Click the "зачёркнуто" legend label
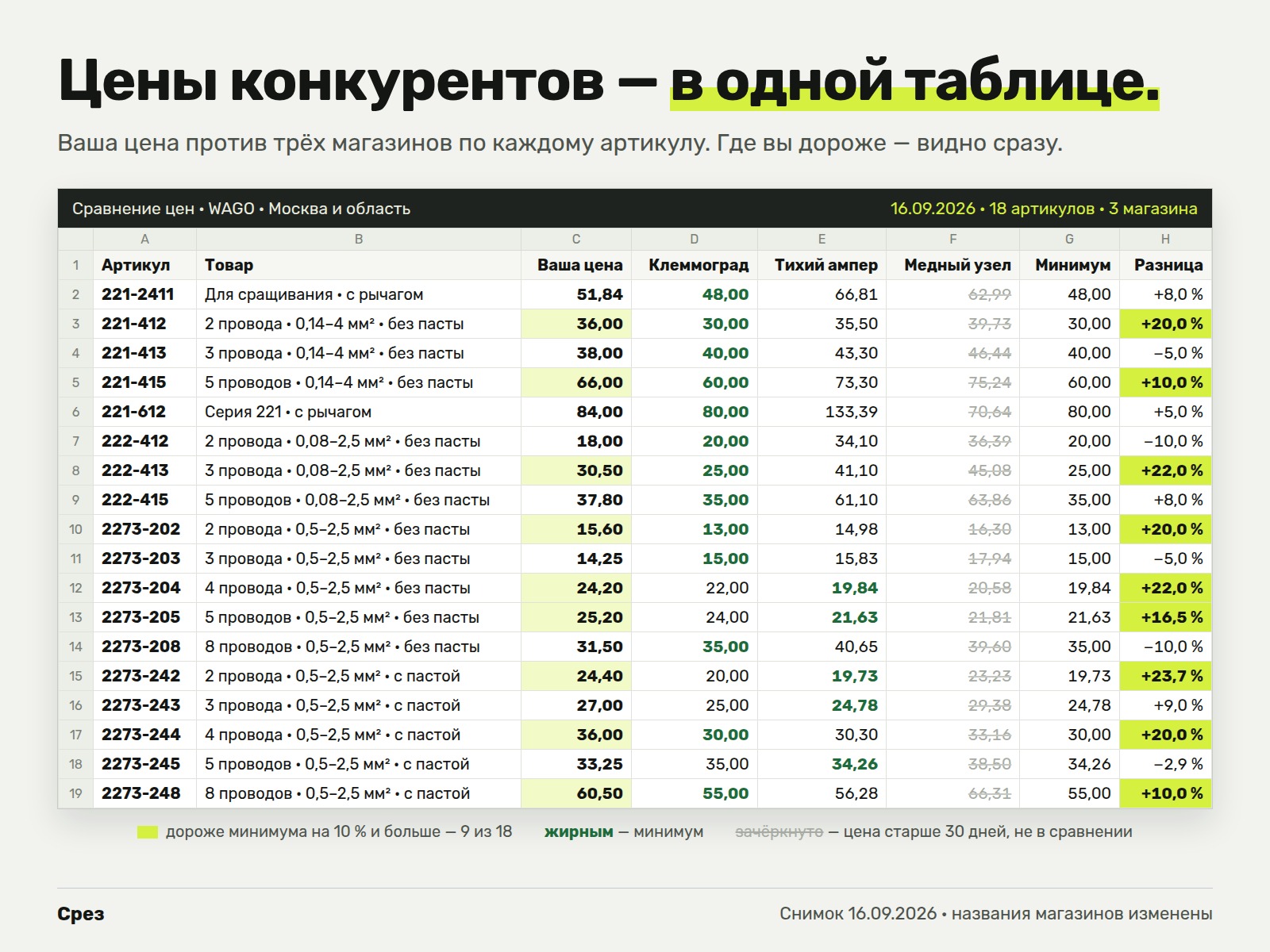The width and height of the screenshot is (1270, 952). coord(779,832)
